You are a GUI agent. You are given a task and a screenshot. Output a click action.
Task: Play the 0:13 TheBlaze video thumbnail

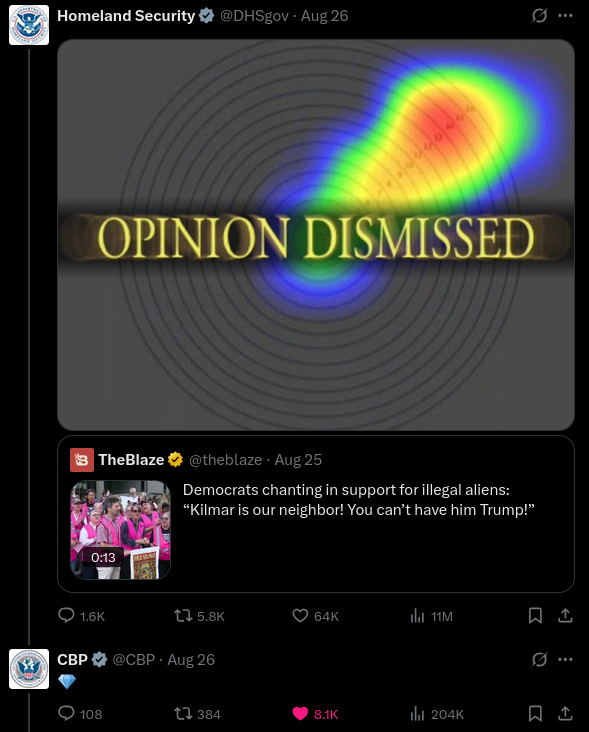point(120,530)
